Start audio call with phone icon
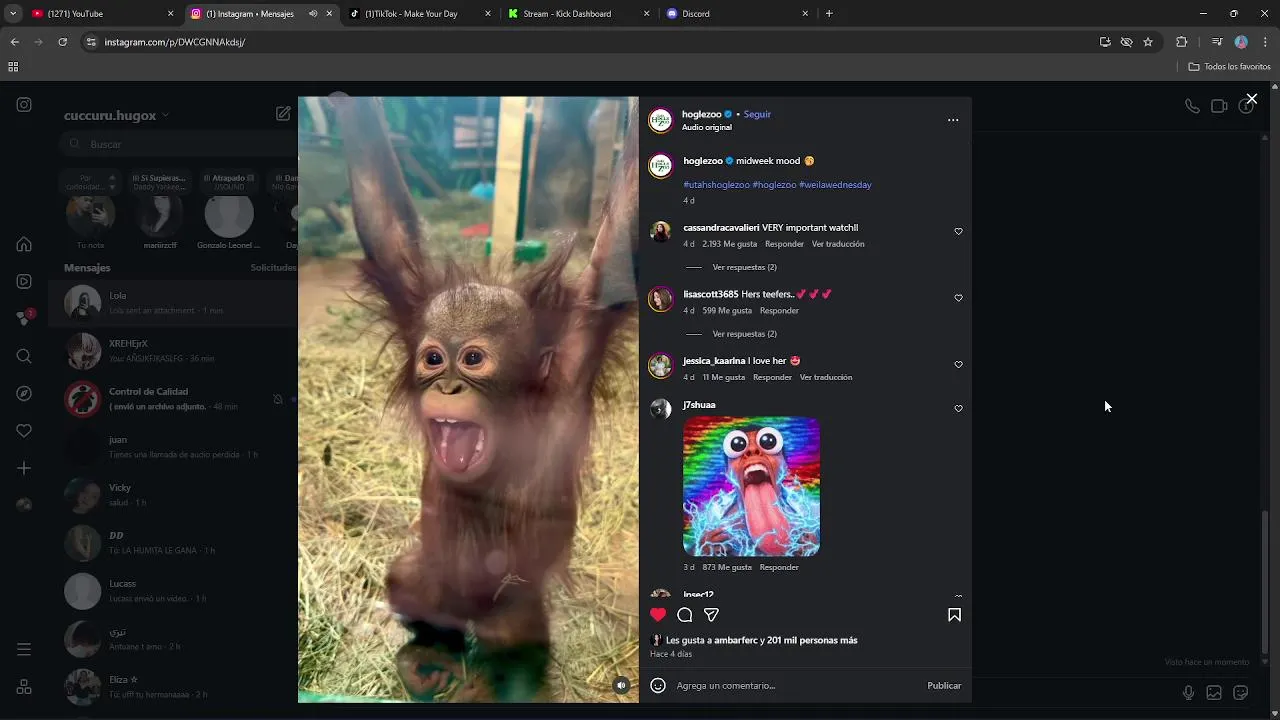Screen dimensions: 1280x720 pyautogui.click(x=1192, y=106)
